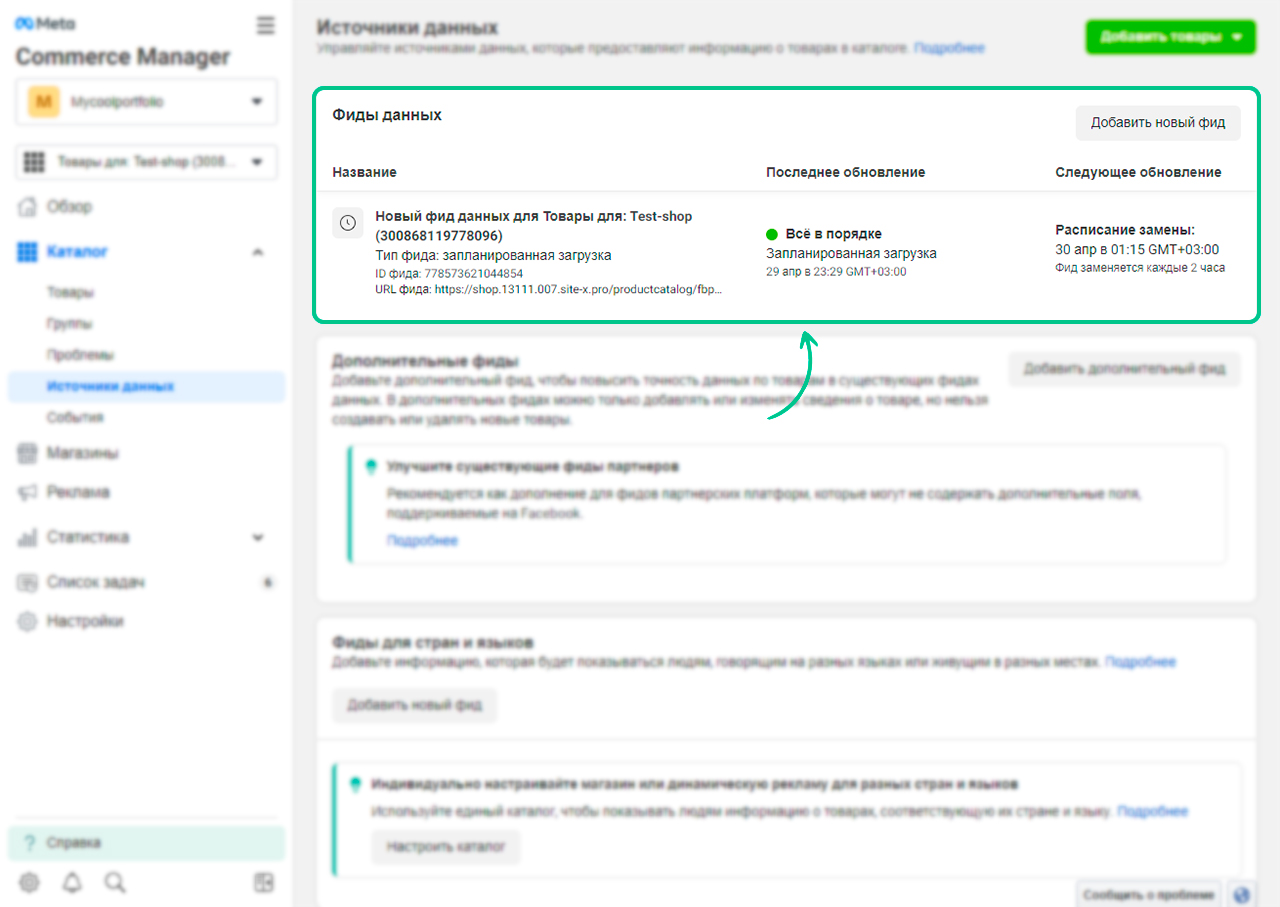Click Подробнее link under Источники данных header
Screen dimensions: 1280x907
[x=949, y=47]
